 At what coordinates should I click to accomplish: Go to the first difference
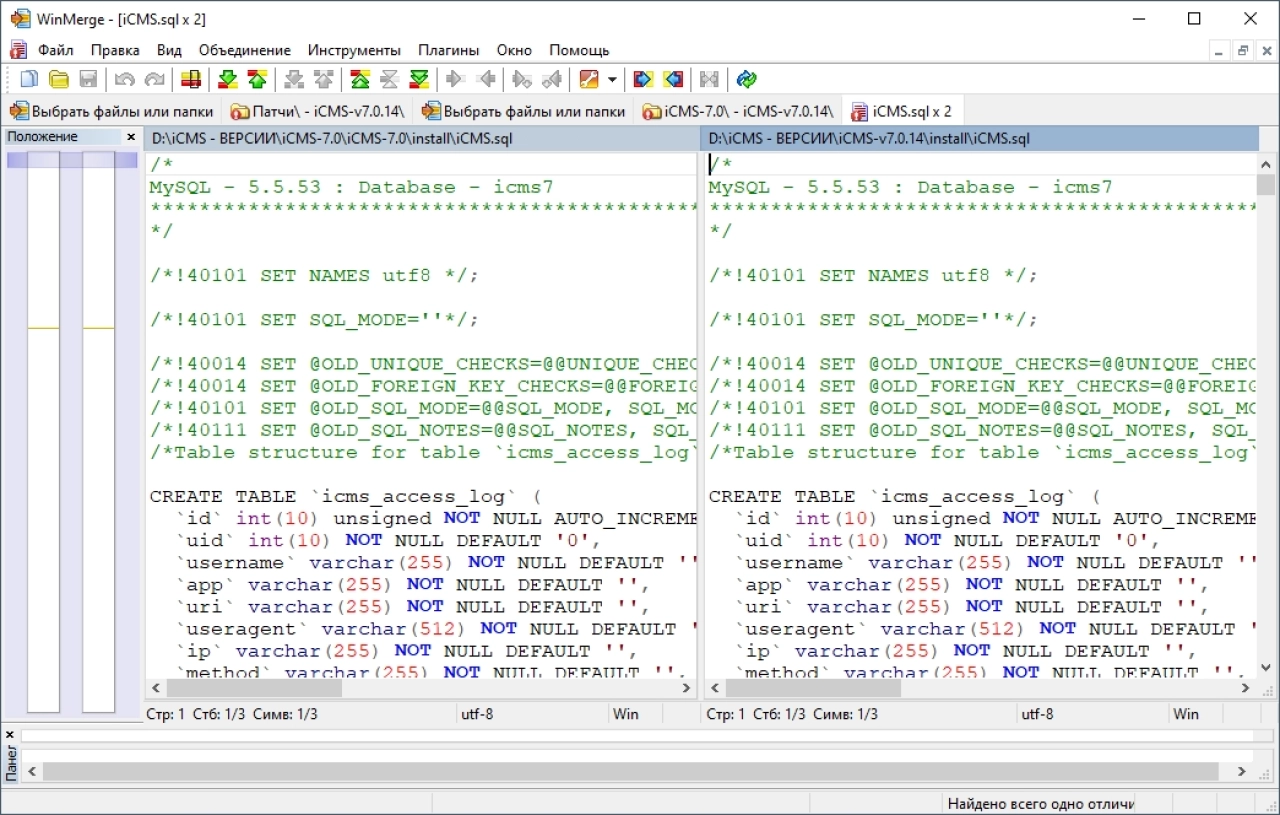[x=360, y=79]
